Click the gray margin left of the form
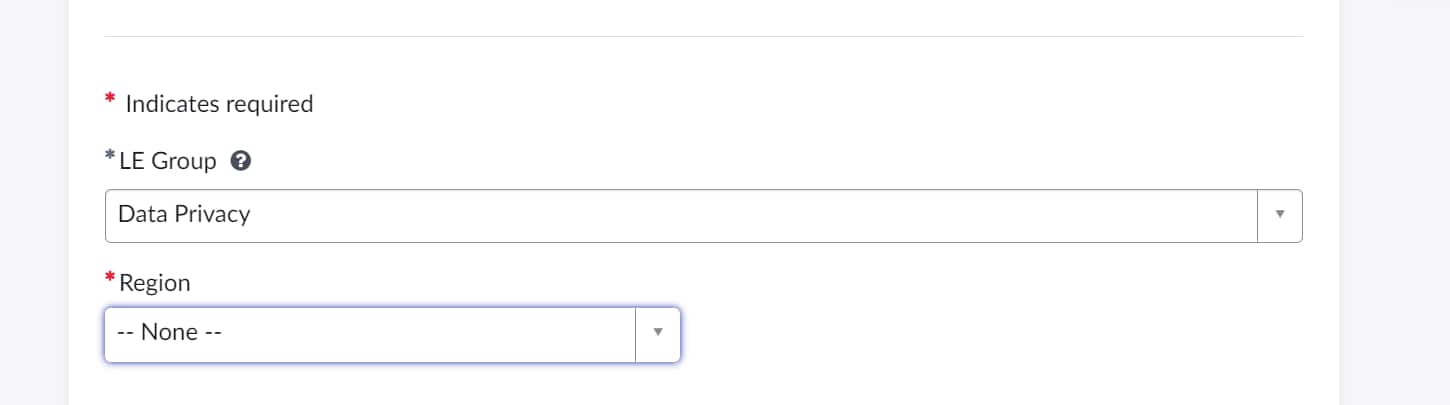Screen dimensions: 1450x405 (34, 202)
